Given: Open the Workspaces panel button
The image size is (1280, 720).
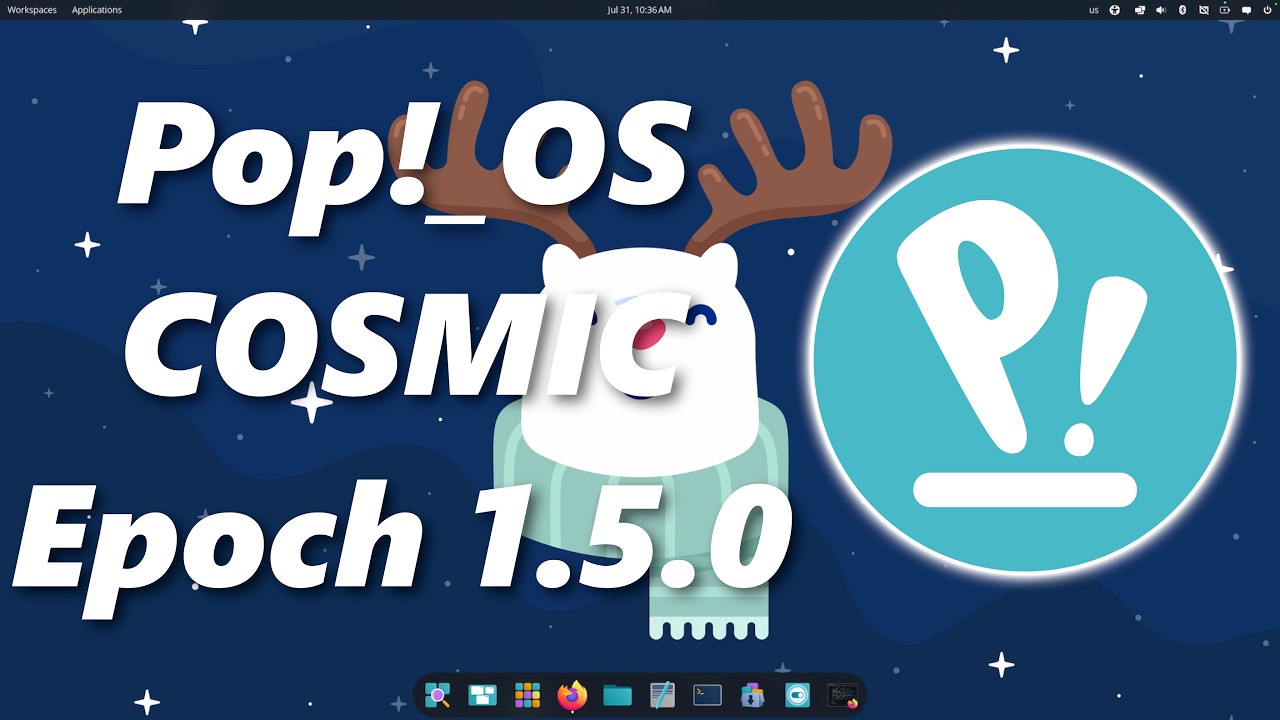Looking at the screenshot, I should 32,10.
